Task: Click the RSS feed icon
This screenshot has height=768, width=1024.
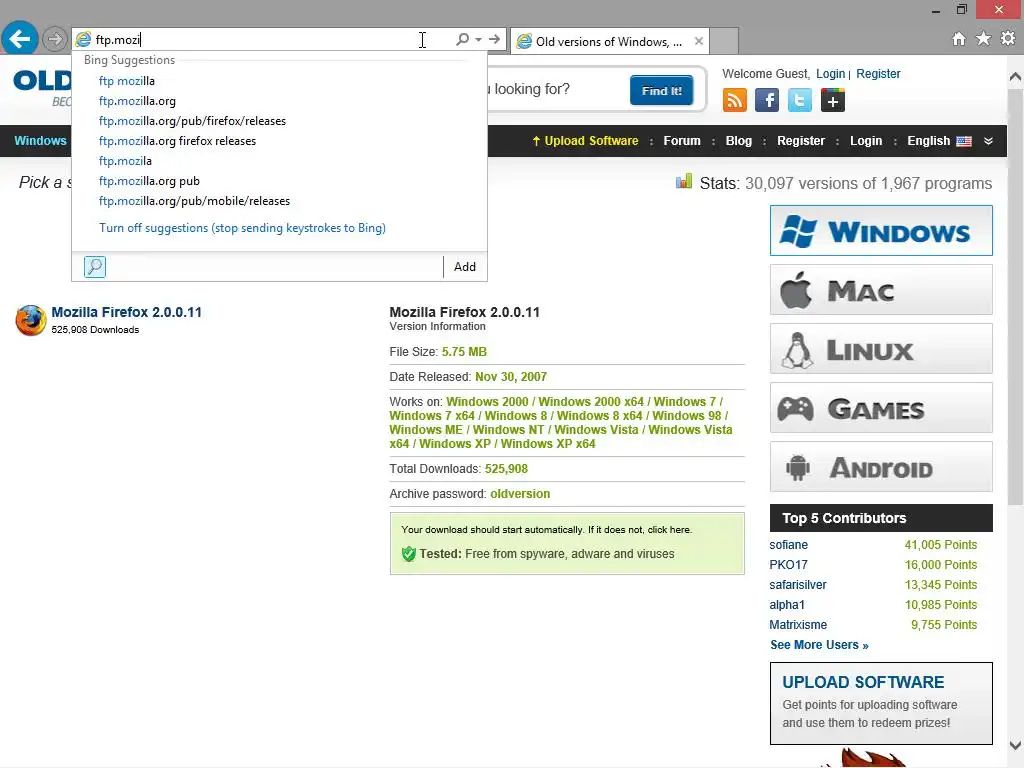Action: (x=735, y=101)
